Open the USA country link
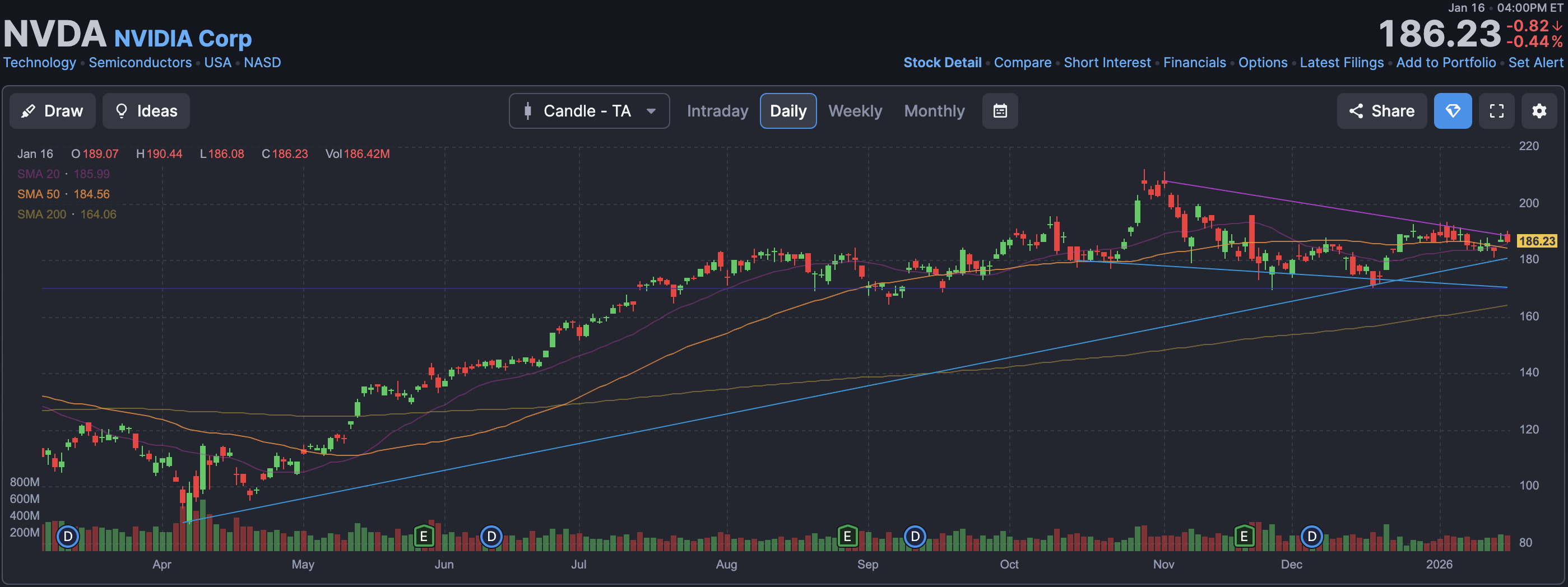This screenshot has width=1568, height=587. click(217, 63)
